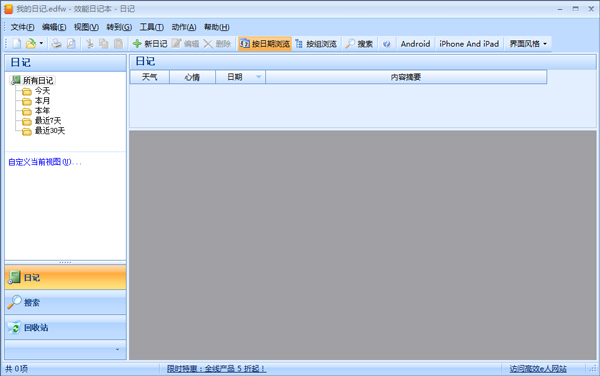
Task: Open the 文件(F) menu
Action: [x=22, y=27]
